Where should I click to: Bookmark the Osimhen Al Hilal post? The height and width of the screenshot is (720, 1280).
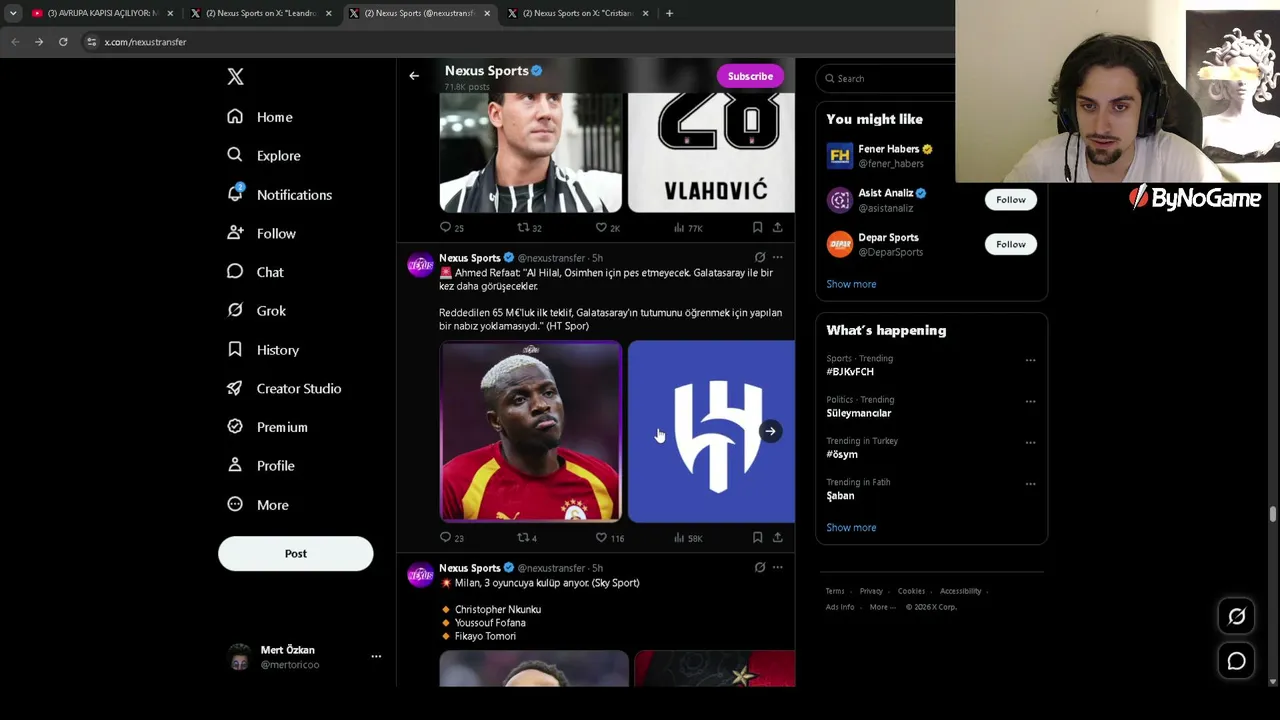[x=757, y=538]
